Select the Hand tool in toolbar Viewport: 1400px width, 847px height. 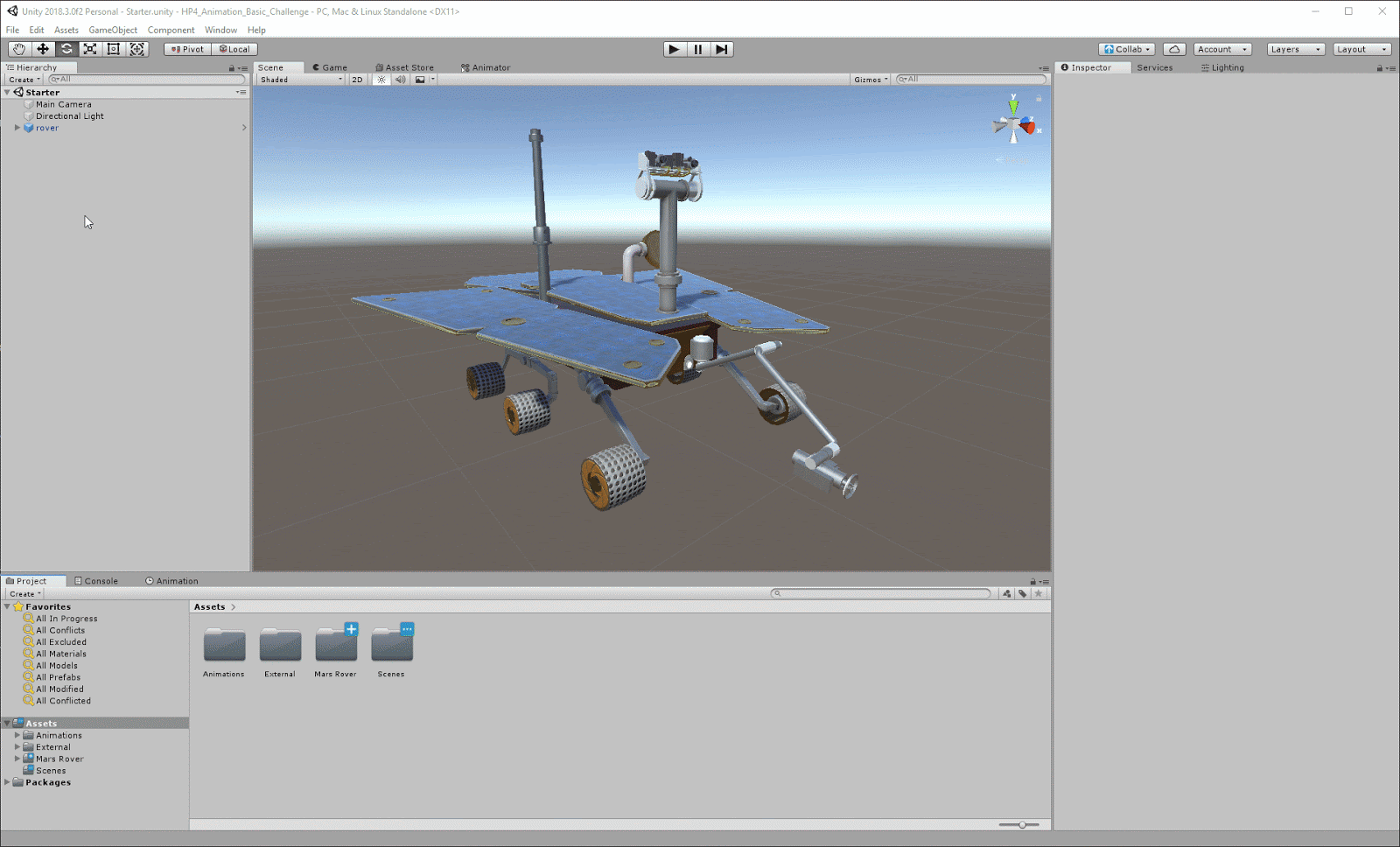click(19, 49)
